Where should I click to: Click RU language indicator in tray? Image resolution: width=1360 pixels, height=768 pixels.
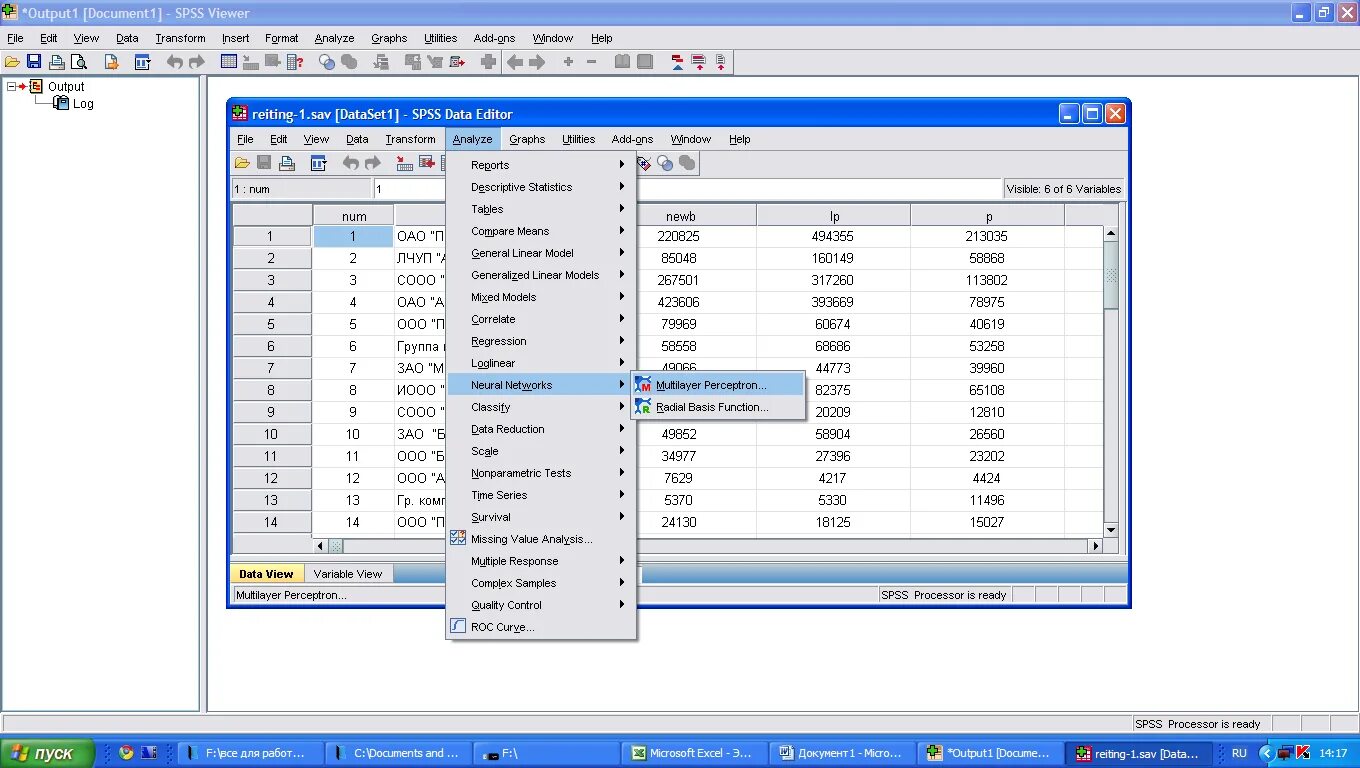pyautogui.click(x=1239, y=753)
